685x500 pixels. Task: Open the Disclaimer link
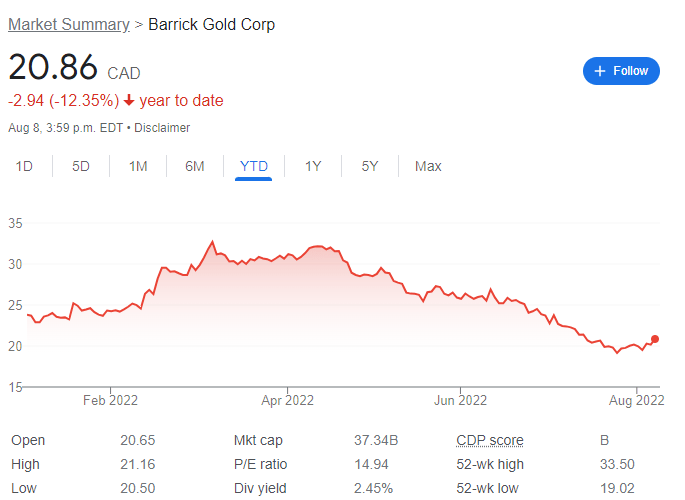(x=162, y=128)
